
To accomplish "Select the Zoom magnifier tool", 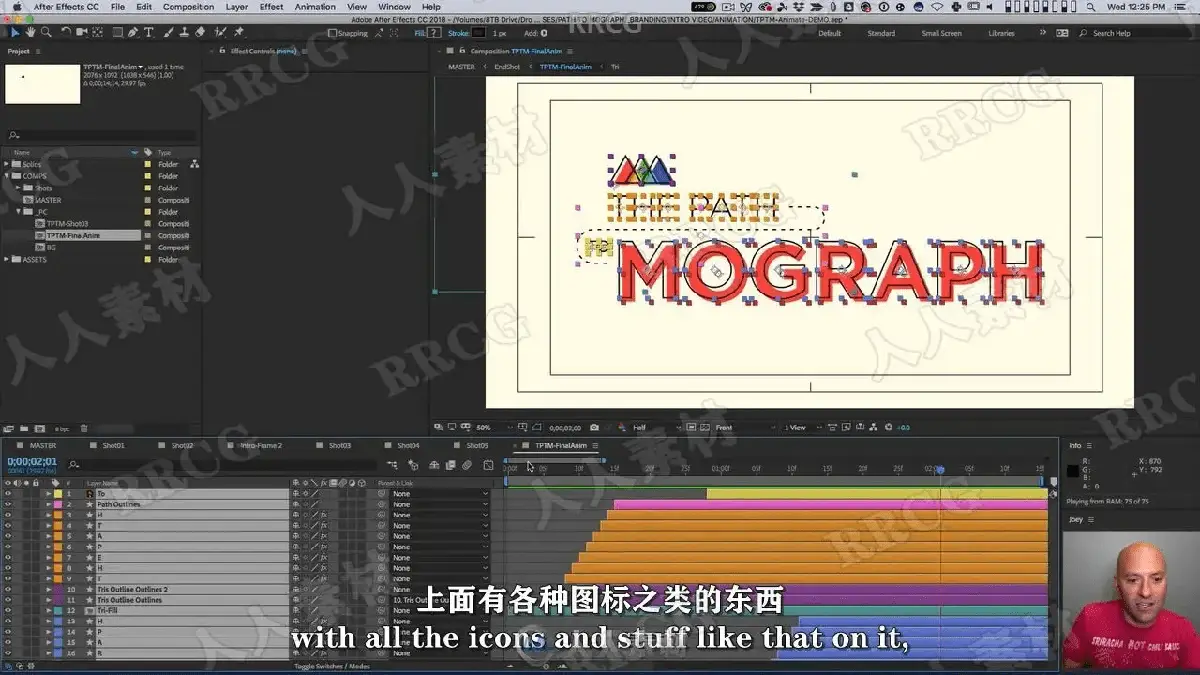I will tap(44, 32).
